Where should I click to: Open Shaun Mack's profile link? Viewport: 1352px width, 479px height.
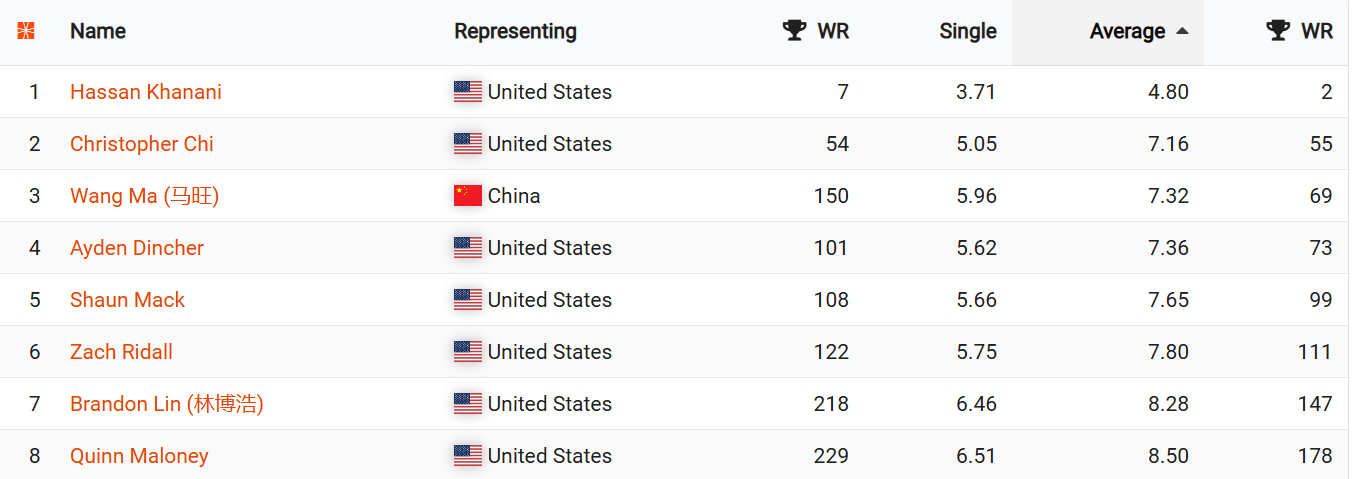click(127, 300)
